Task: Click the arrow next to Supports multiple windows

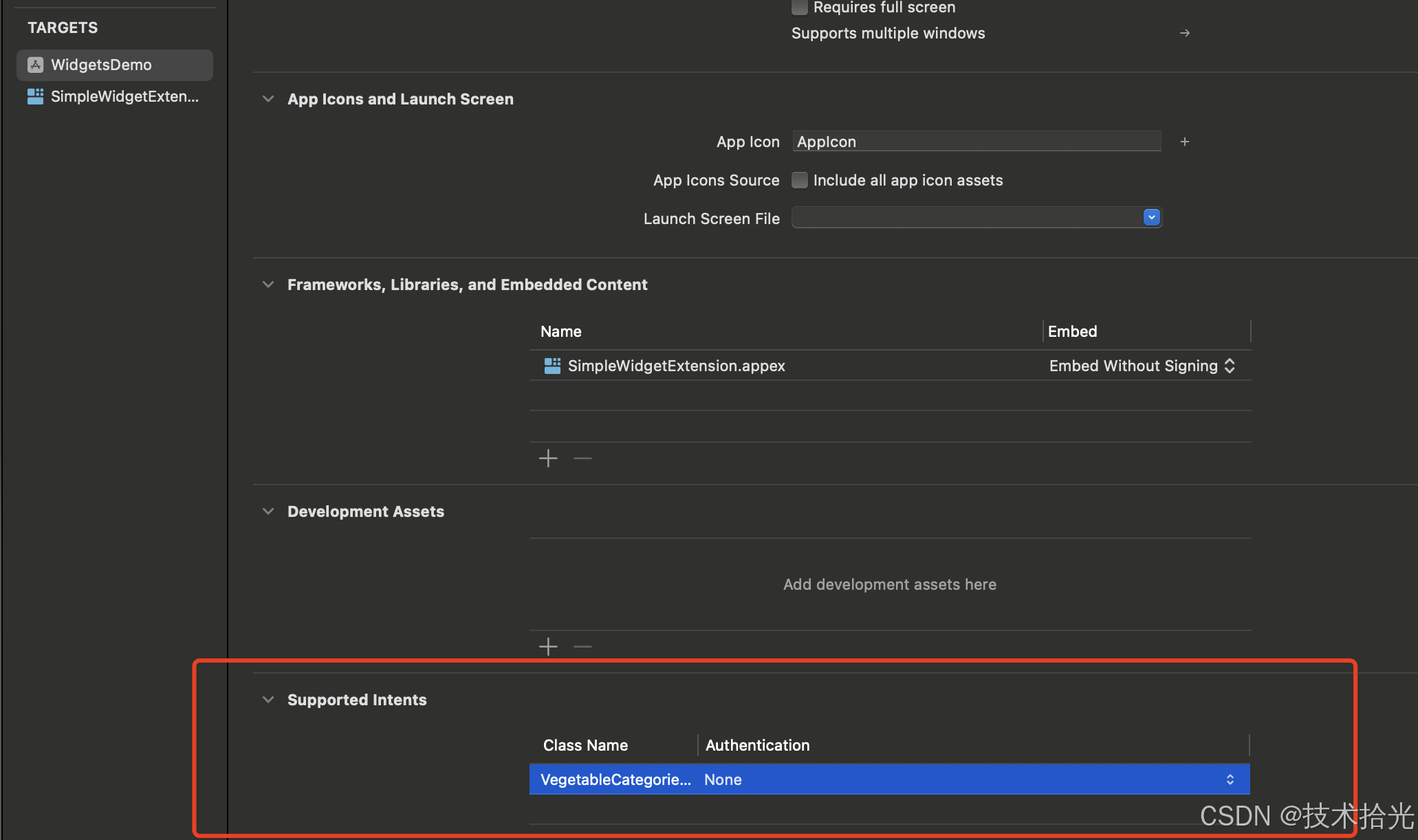Action: [x=1184, y=33]
